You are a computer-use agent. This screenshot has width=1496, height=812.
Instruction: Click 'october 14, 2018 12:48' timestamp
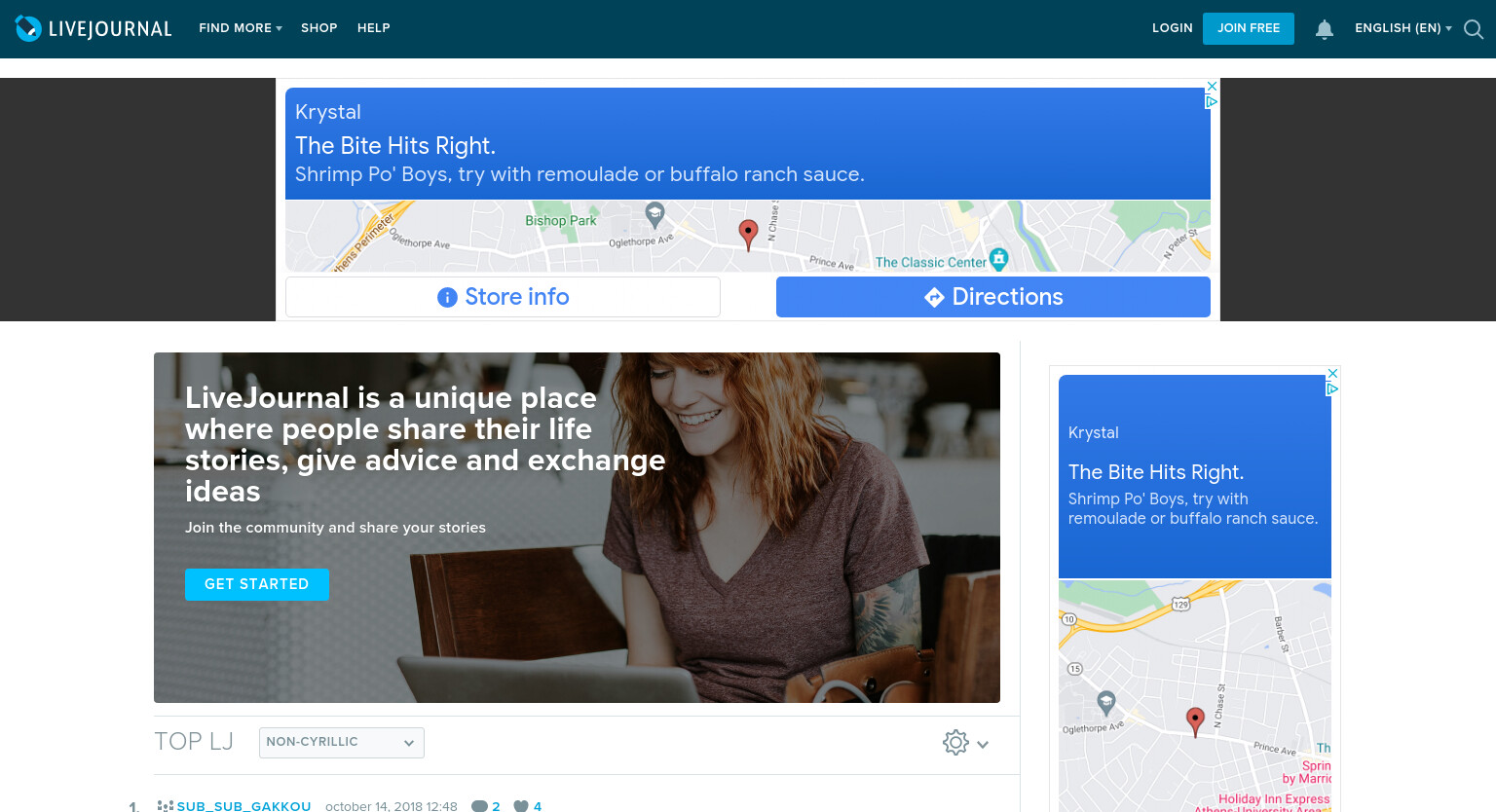point(392,806)
